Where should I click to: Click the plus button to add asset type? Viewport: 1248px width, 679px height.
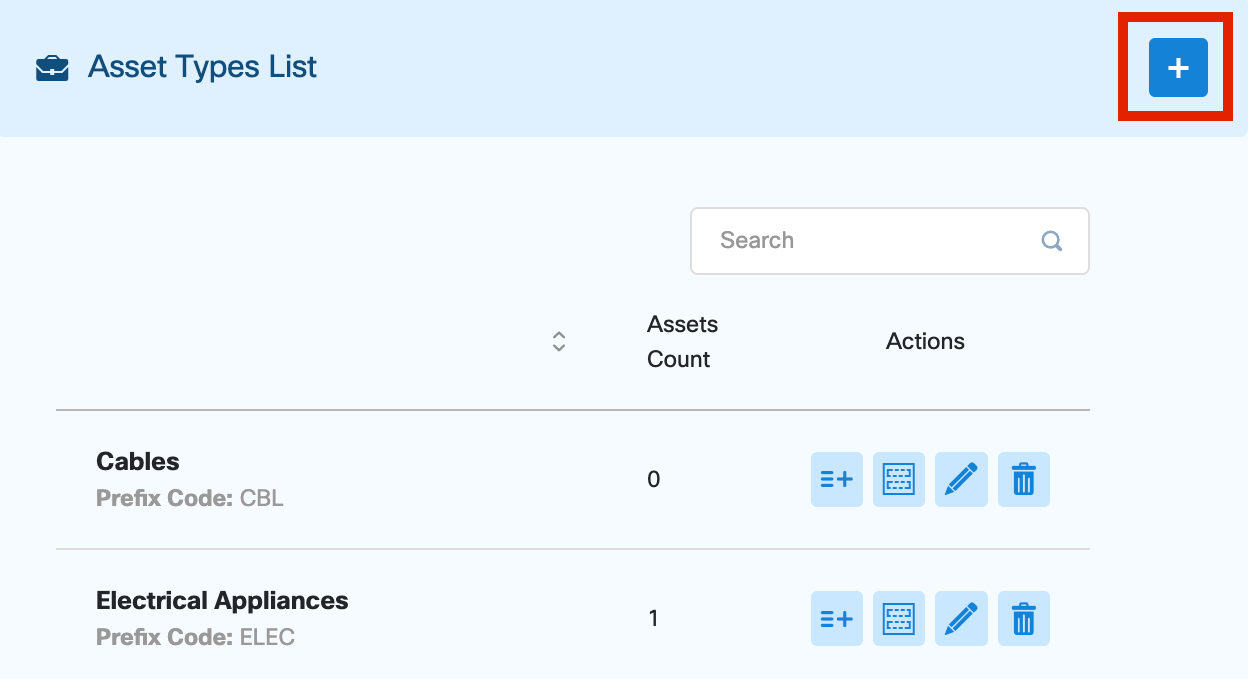(1176, 67)
